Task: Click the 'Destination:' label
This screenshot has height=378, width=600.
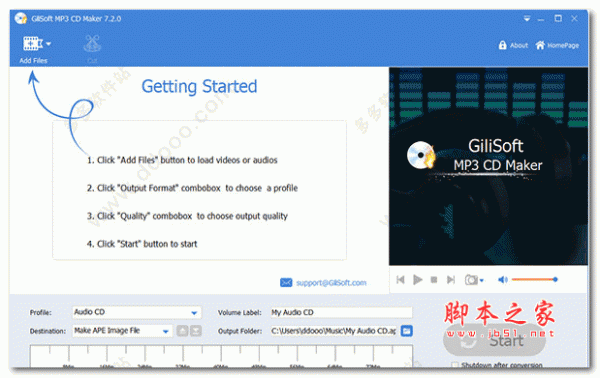Action: click(x=48, y=331)
